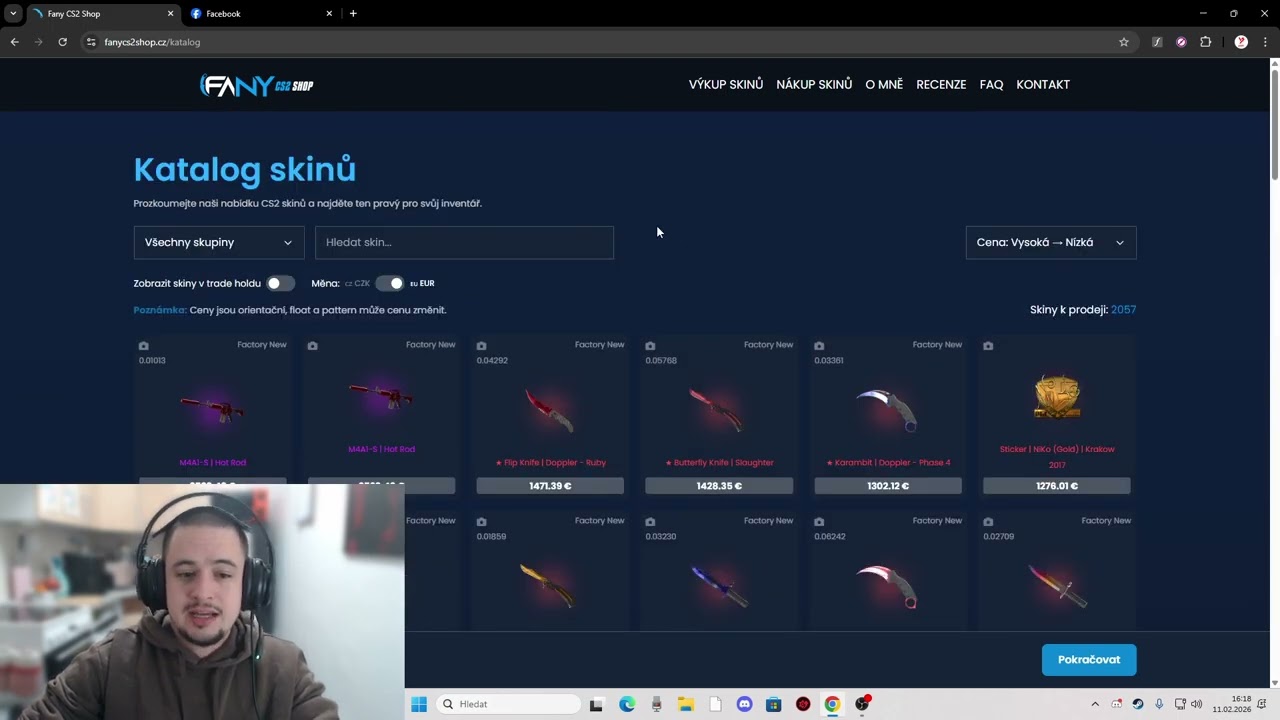Bookmark this page with the star icon
This screenshot has height=720, width=1280.
[x=1124, y=42]
